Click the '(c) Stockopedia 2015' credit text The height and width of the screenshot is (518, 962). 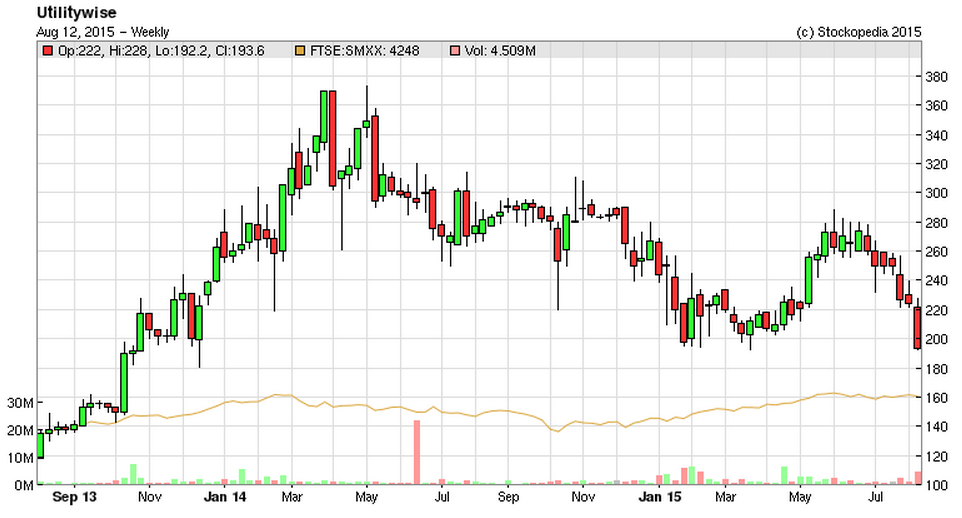tap(858, 32)
